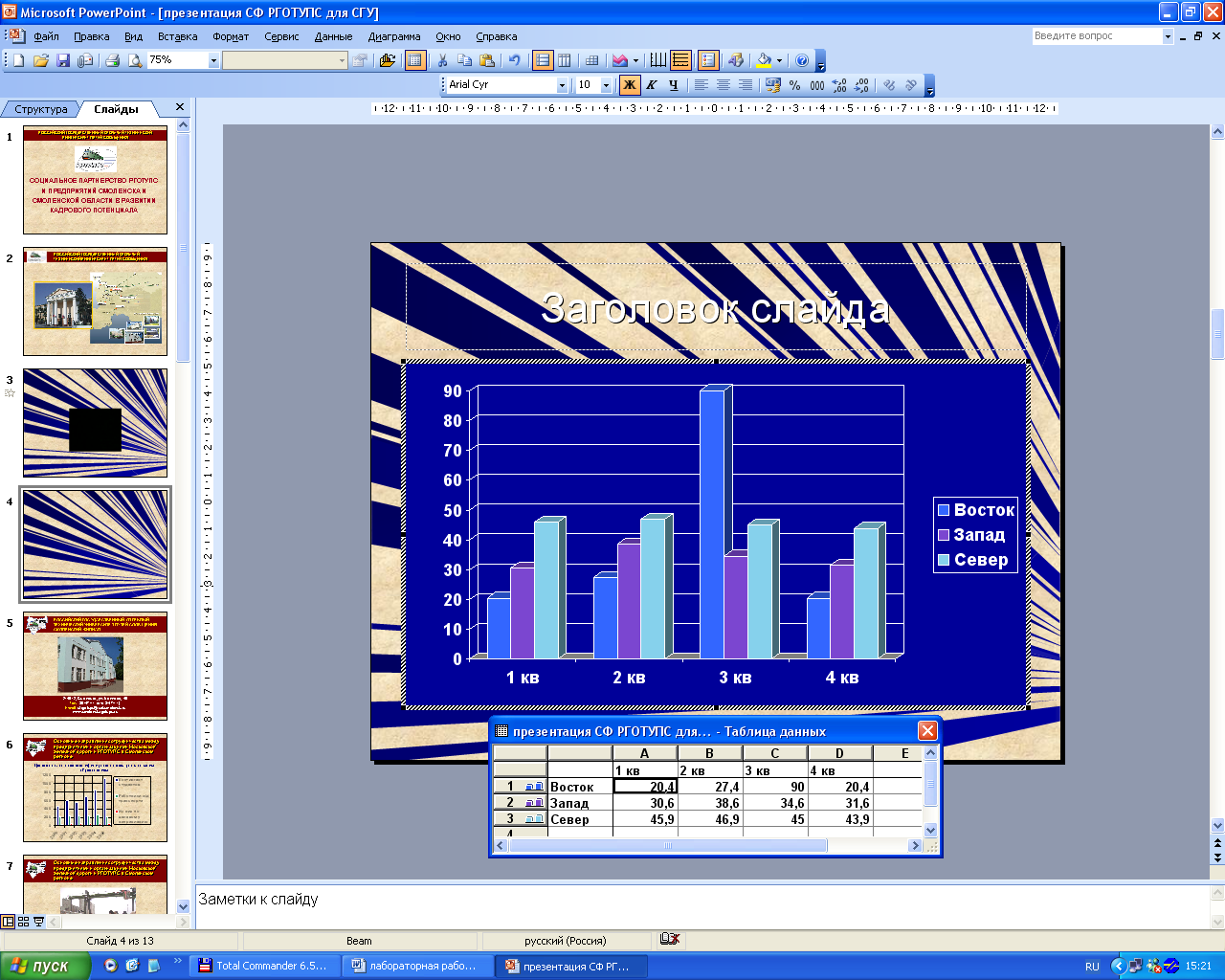This screenshot has width=1225, height=980.
Task: Open the font size 10 dropdown
Action: (606, 85)
